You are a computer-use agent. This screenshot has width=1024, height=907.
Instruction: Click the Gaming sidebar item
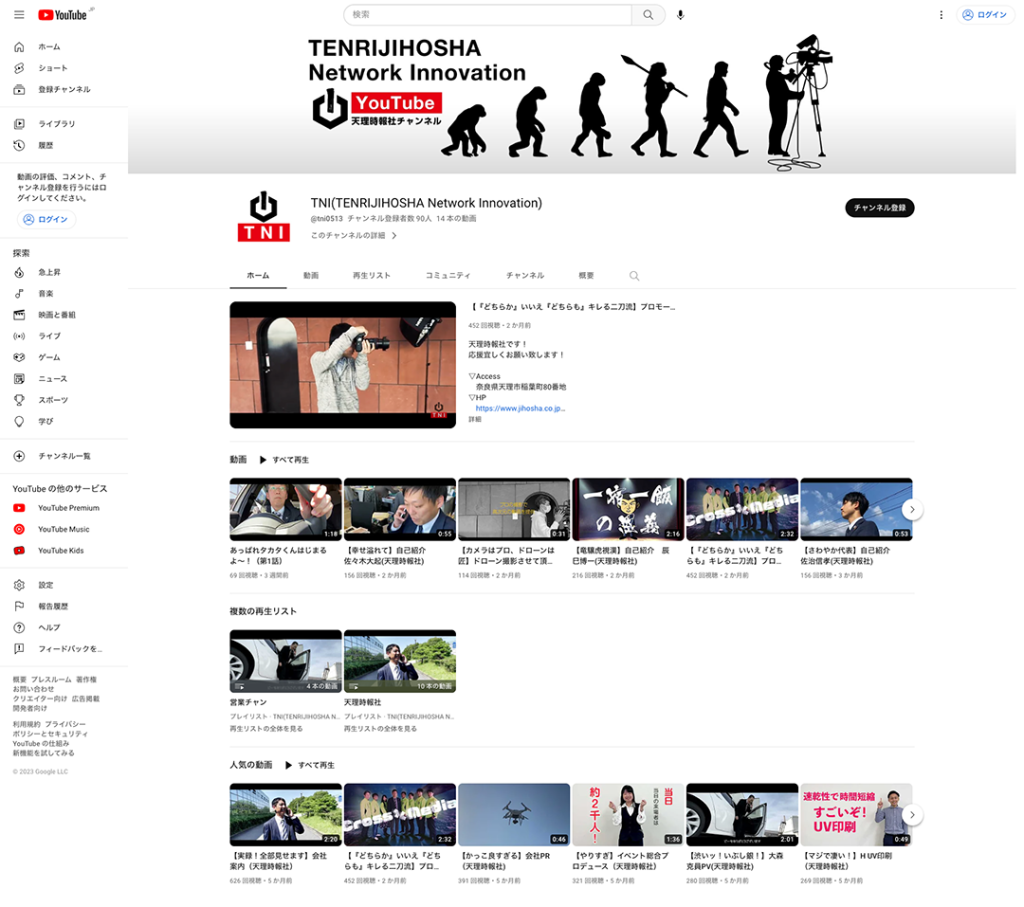pos(49,357)
